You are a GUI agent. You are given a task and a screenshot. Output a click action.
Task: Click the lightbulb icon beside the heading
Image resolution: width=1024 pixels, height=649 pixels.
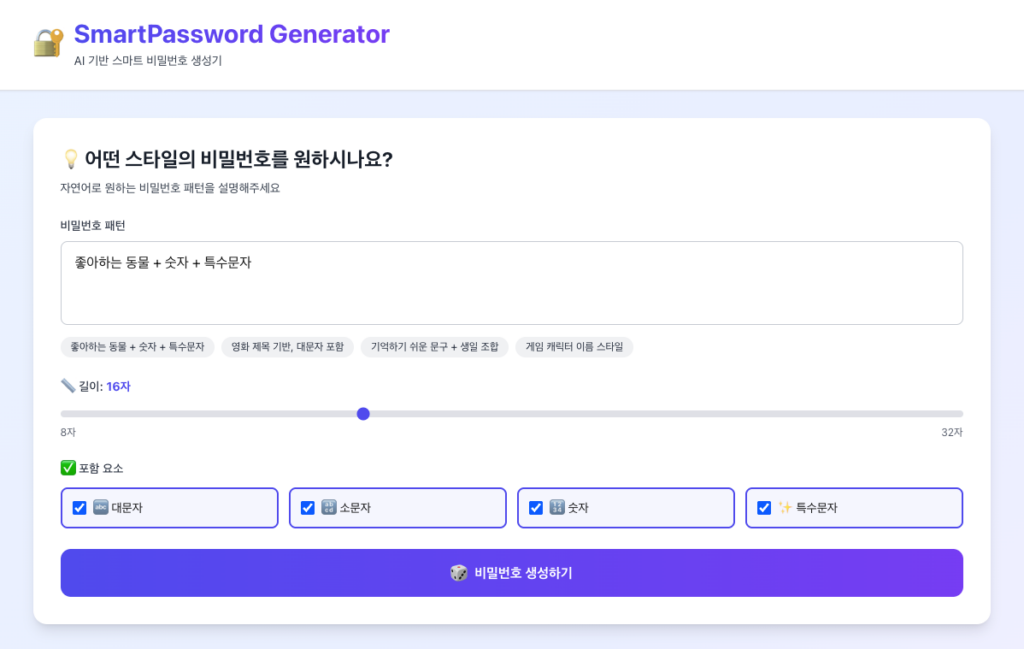[x=70, y=159]
